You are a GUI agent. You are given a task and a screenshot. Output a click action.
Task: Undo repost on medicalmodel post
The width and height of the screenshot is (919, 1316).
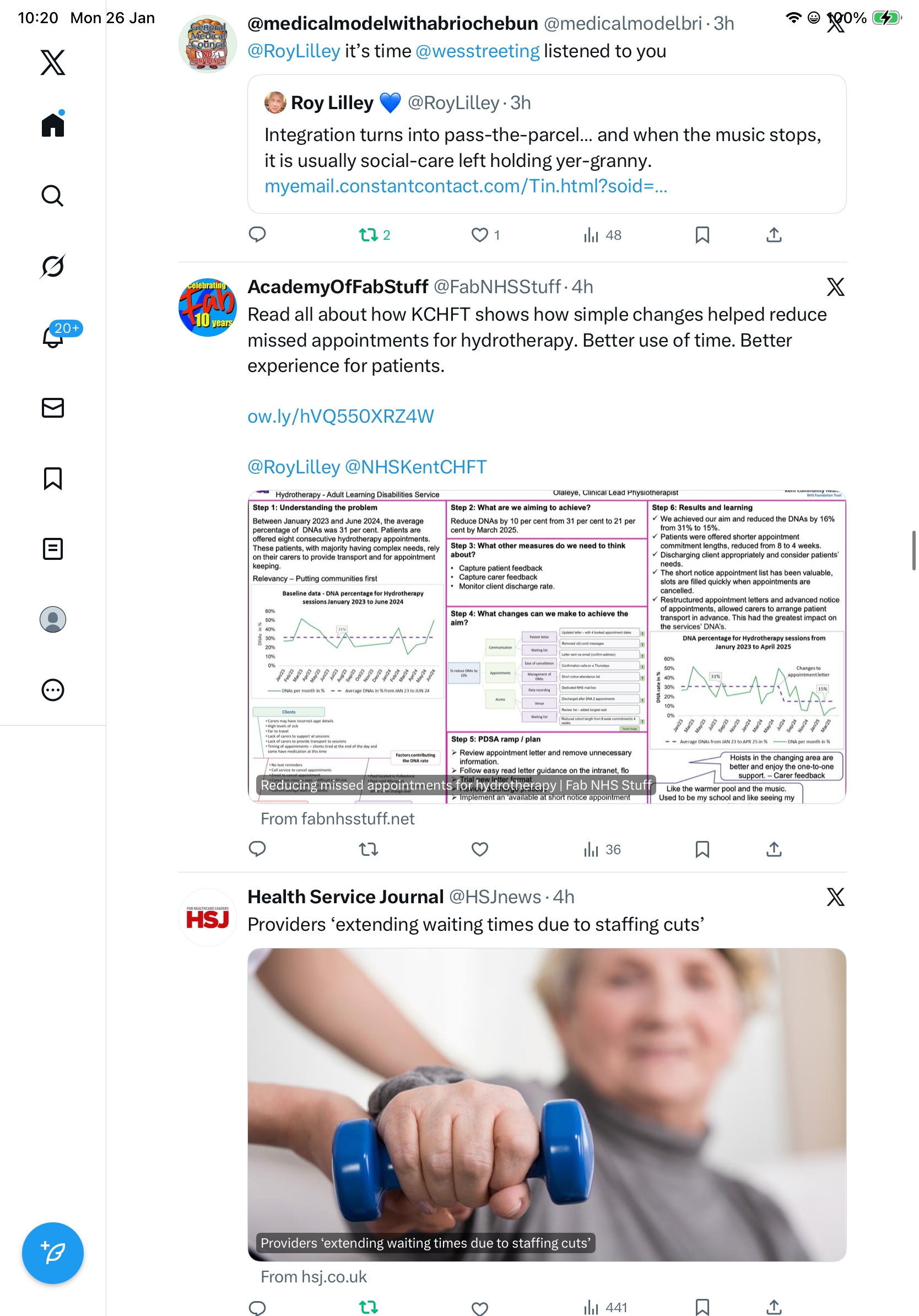pyautogui.click(x=375, y=235)
